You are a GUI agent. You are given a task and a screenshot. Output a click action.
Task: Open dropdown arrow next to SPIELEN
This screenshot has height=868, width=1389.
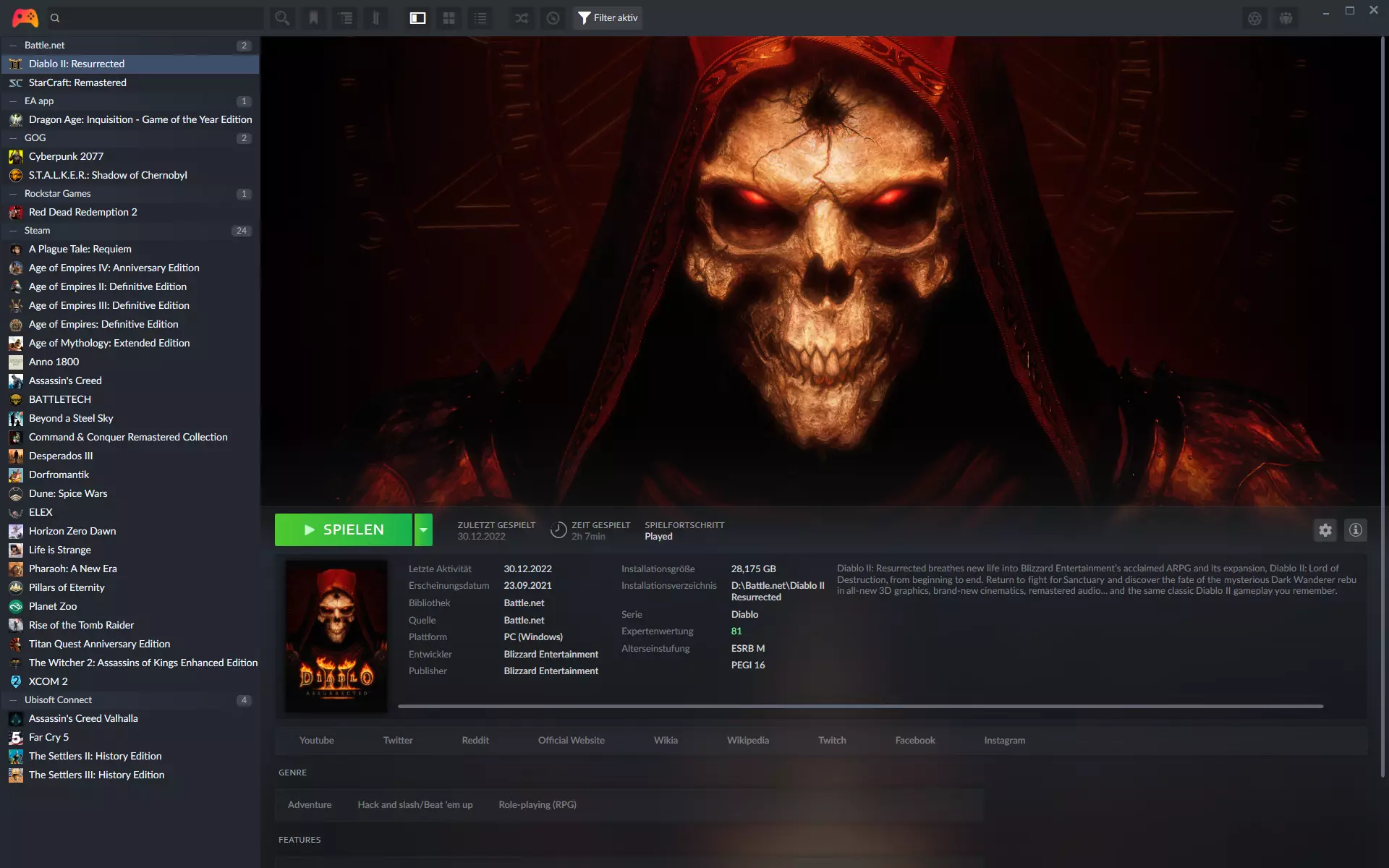click(x=423, y=530)
